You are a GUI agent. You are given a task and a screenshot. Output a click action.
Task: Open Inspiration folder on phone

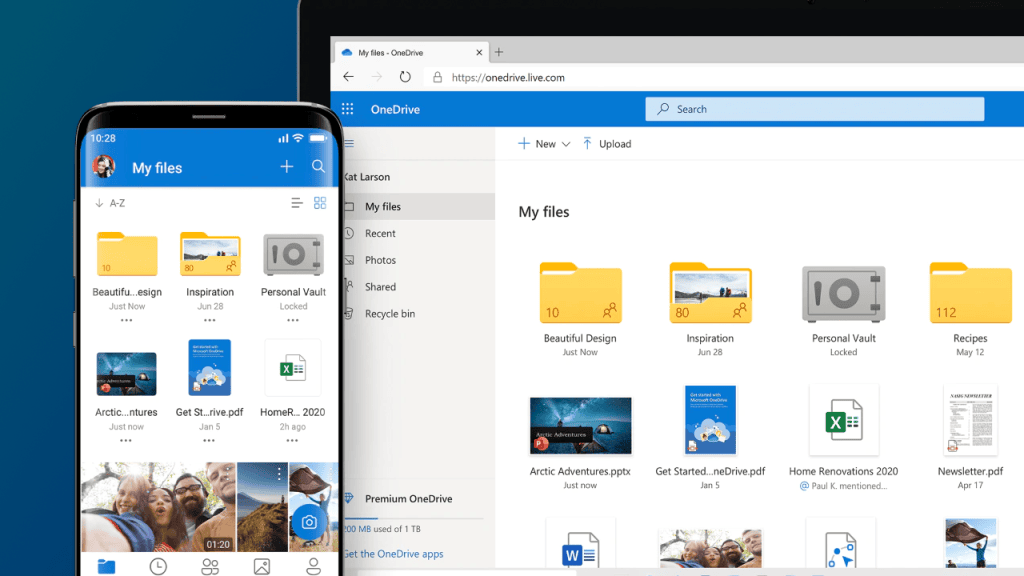tap(210, 254)
